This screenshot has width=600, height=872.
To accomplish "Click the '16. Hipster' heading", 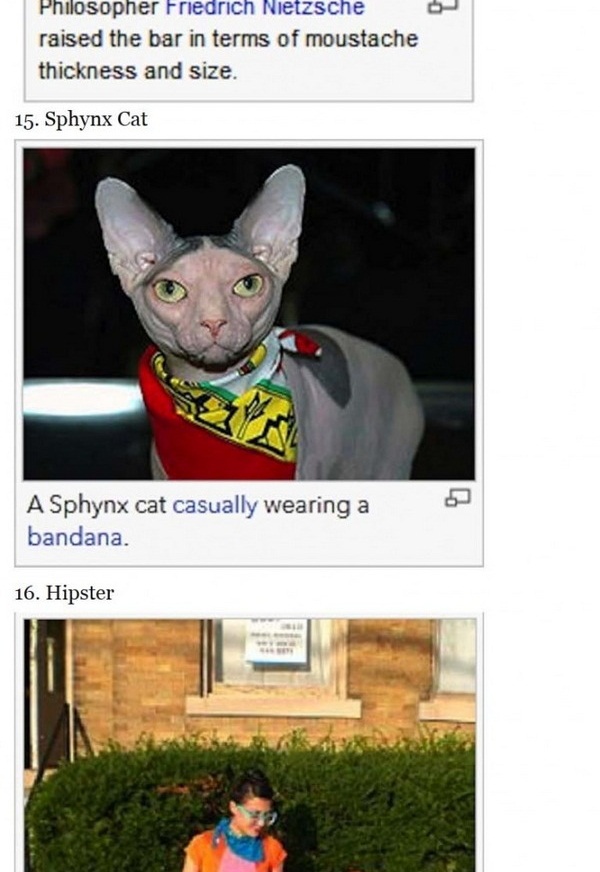I will (65, 593).
